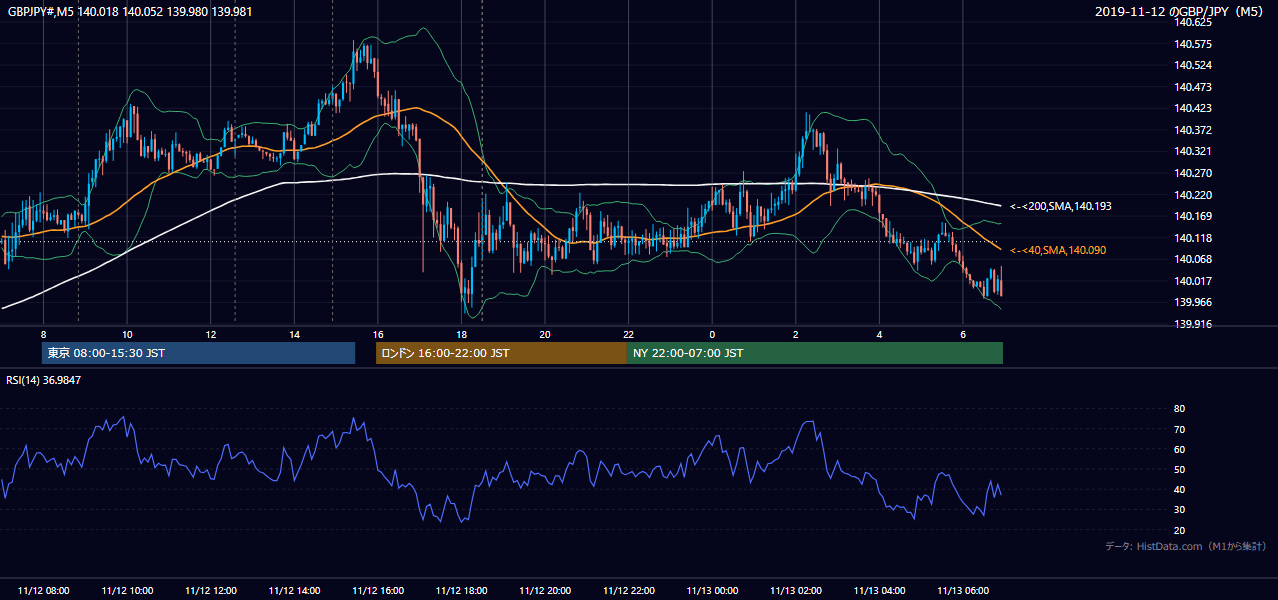The height and width of the screenshot is (600, 1278).
Task: Click the bottom date label 11/12 10:00
Action: 127,591
